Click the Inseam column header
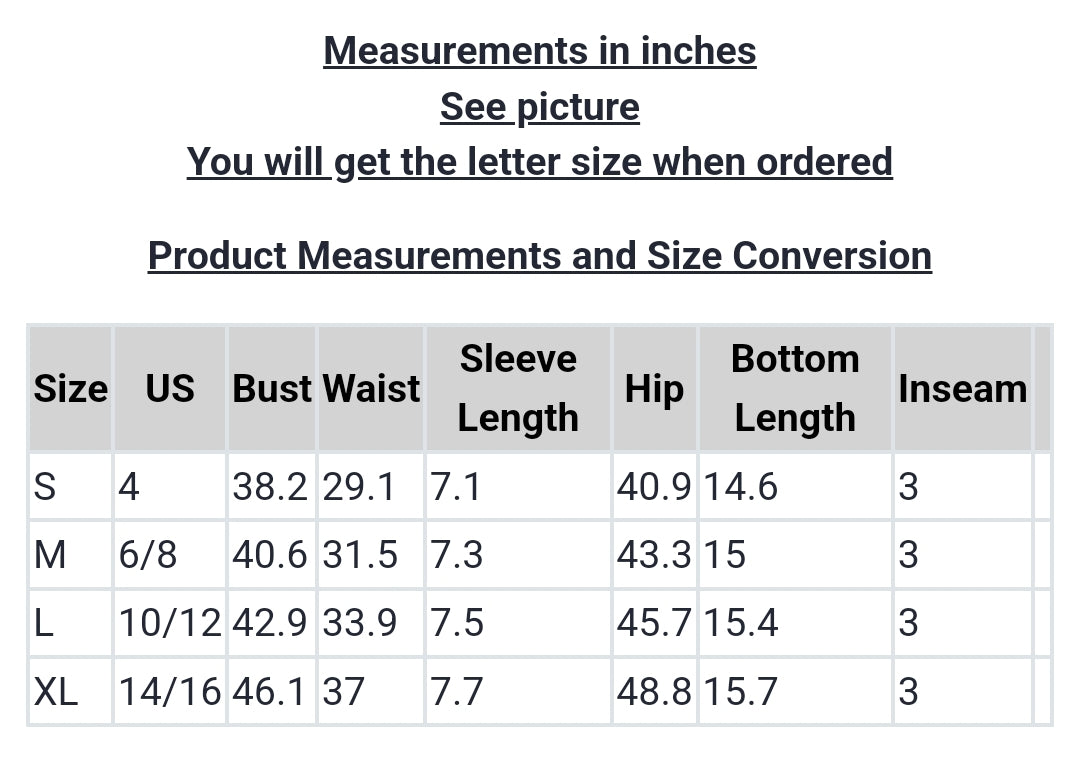The height and width of the screenshot is (778, 1080). coord(962,388)
